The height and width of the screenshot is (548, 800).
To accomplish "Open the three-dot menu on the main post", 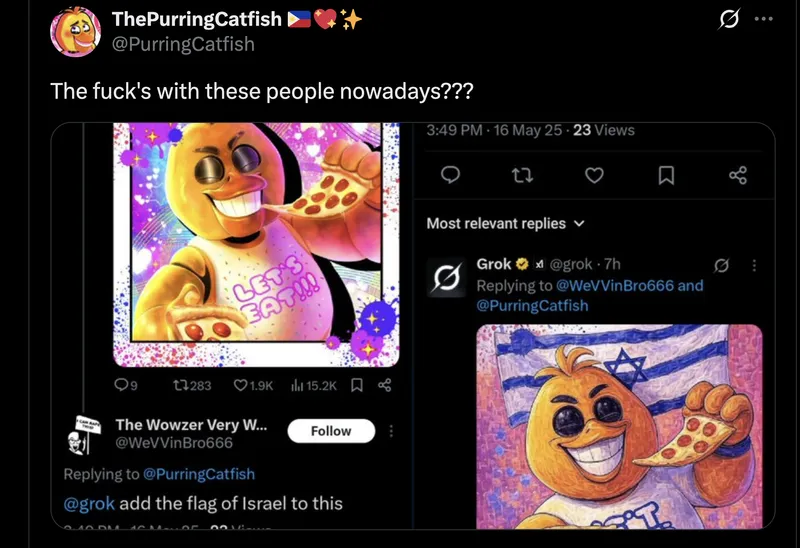I will pyautogui.click(x=765, y=20).
